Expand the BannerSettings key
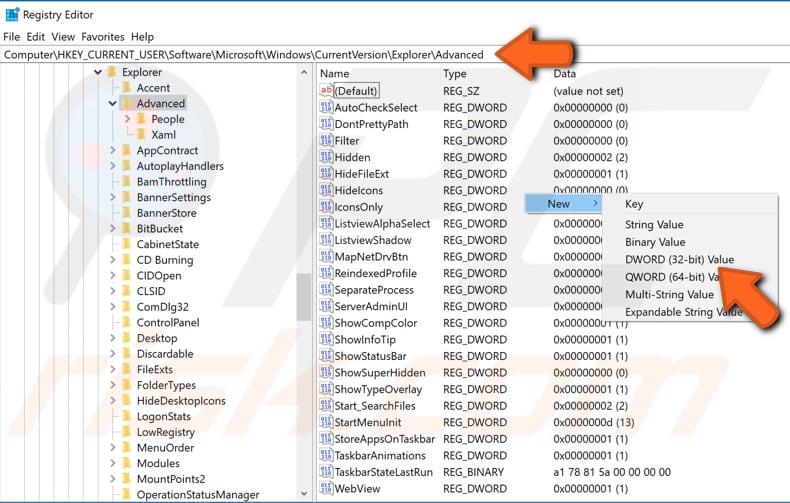Screen dimensions: 790x503 [112, 197]
